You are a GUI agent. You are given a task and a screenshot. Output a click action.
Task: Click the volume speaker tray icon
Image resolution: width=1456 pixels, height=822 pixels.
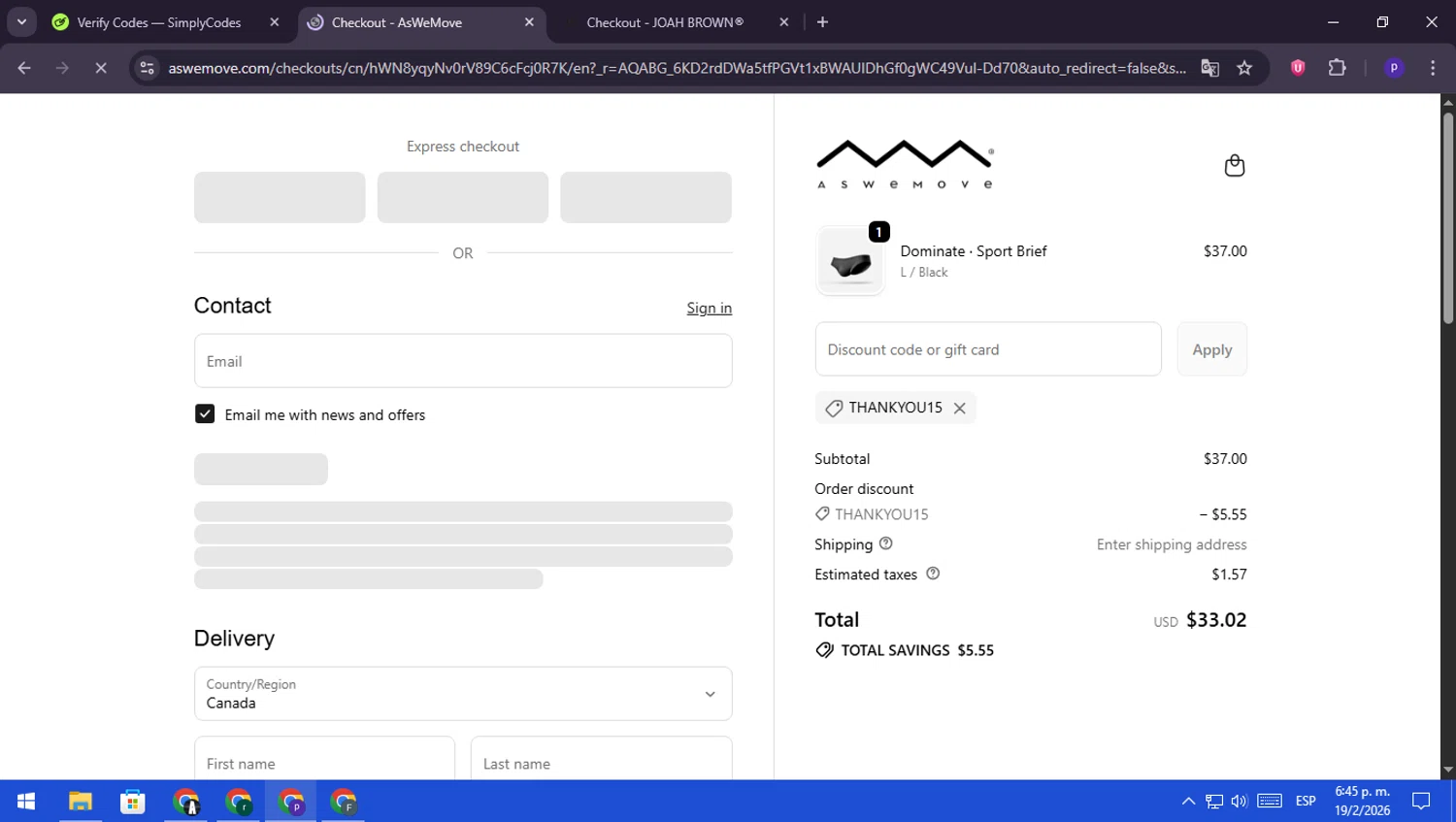click(1239, 801)
